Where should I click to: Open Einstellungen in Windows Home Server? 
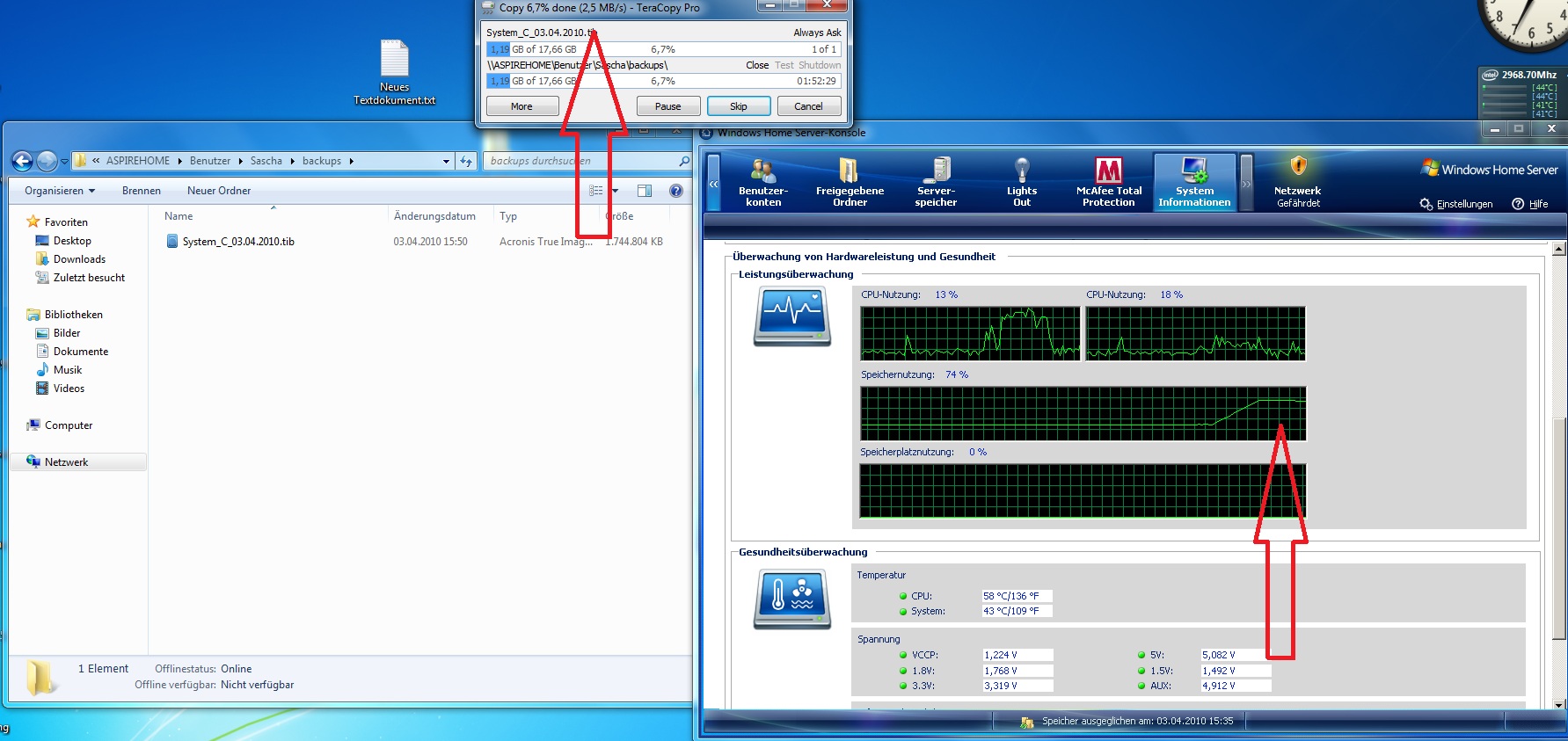1456,204
